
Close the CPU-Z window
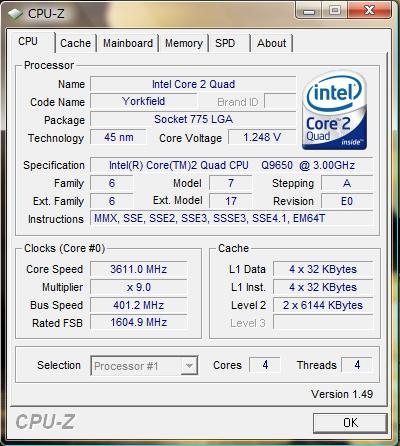click(369, 11)
